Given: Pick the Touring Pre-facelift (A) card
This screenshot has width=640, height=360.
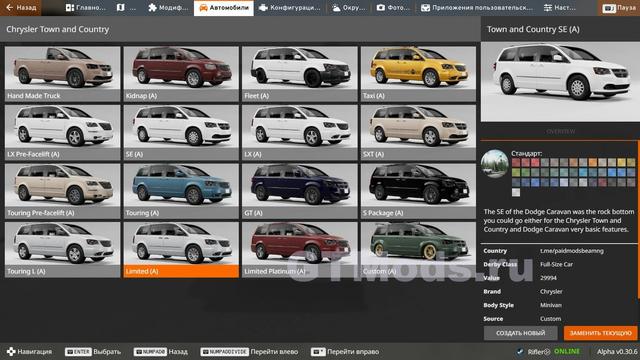Looking at the screenshot, I should coord(62,191).
